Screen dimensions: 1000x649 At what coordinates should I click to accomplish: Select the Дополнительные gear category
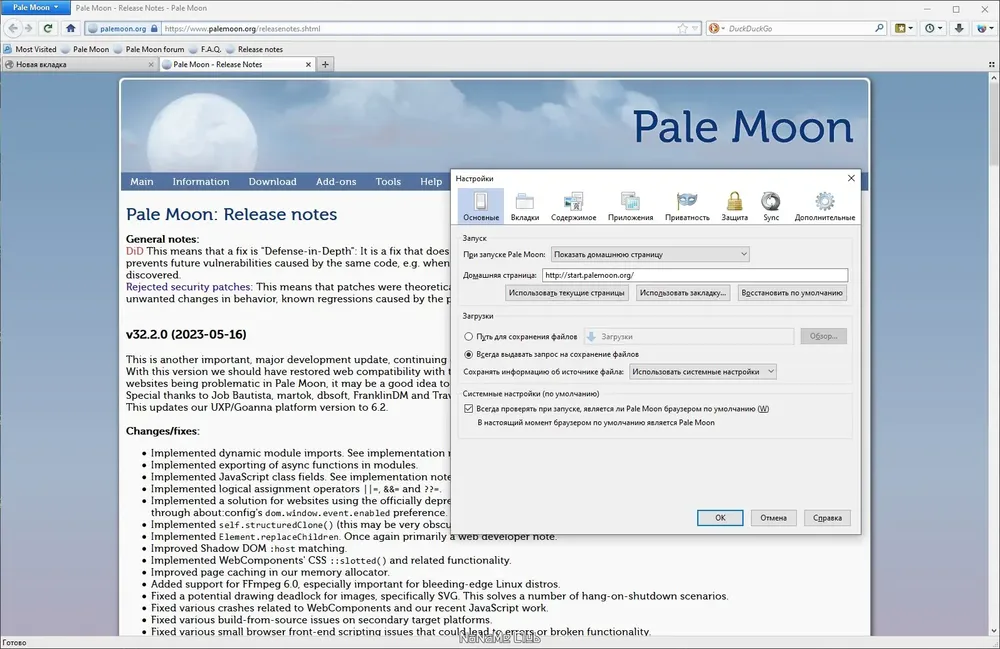(825, 206)
